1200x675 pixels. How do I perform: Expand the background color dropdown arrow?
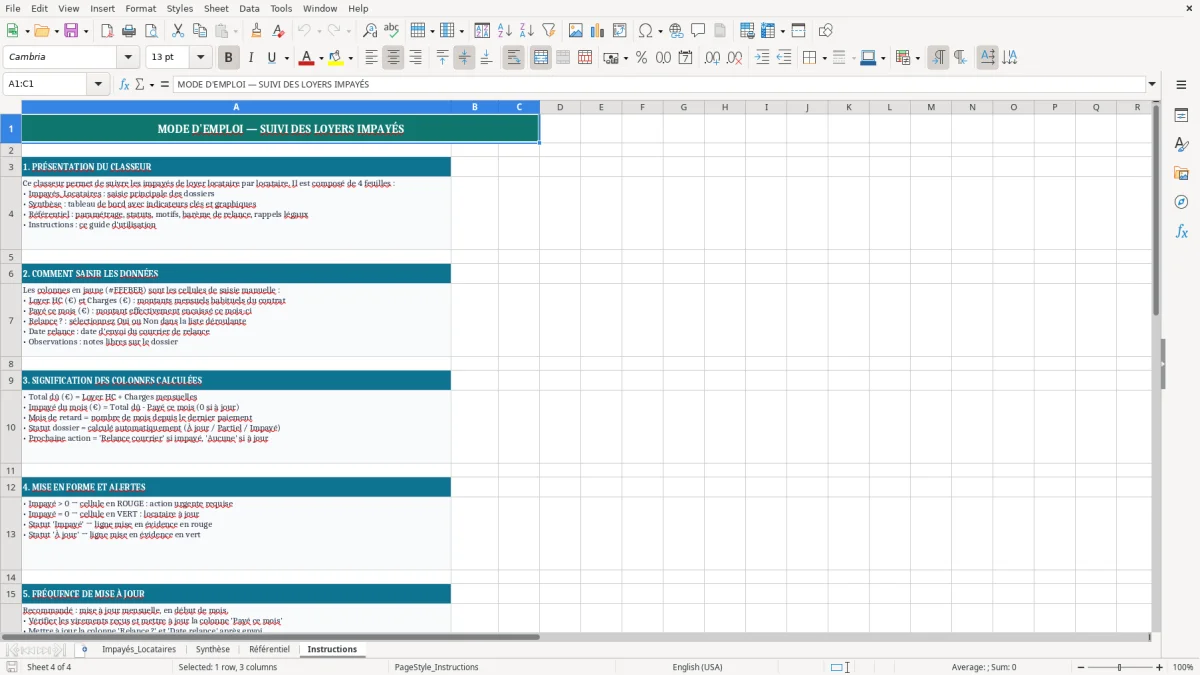tap(350, 58)
